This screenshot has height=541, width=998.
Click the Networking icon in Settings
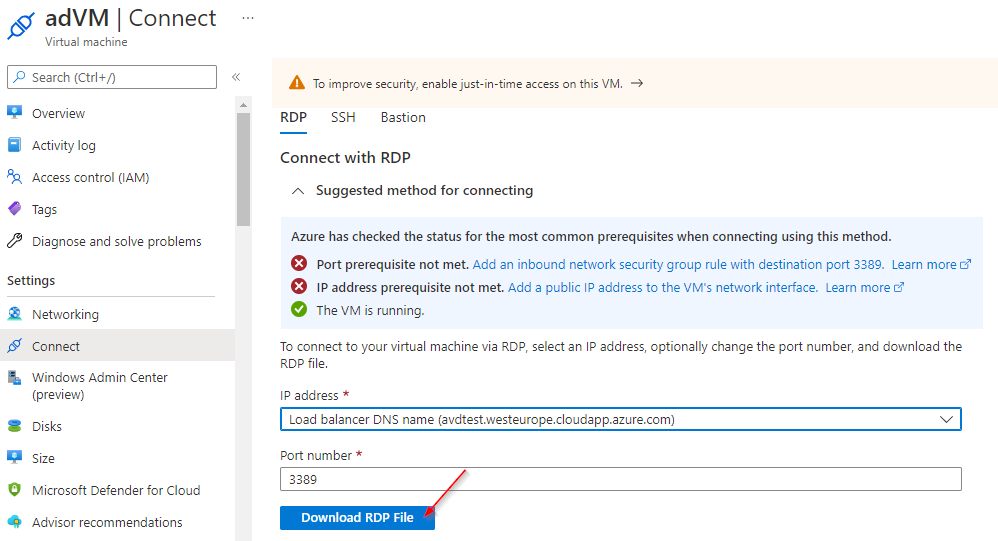15,314
